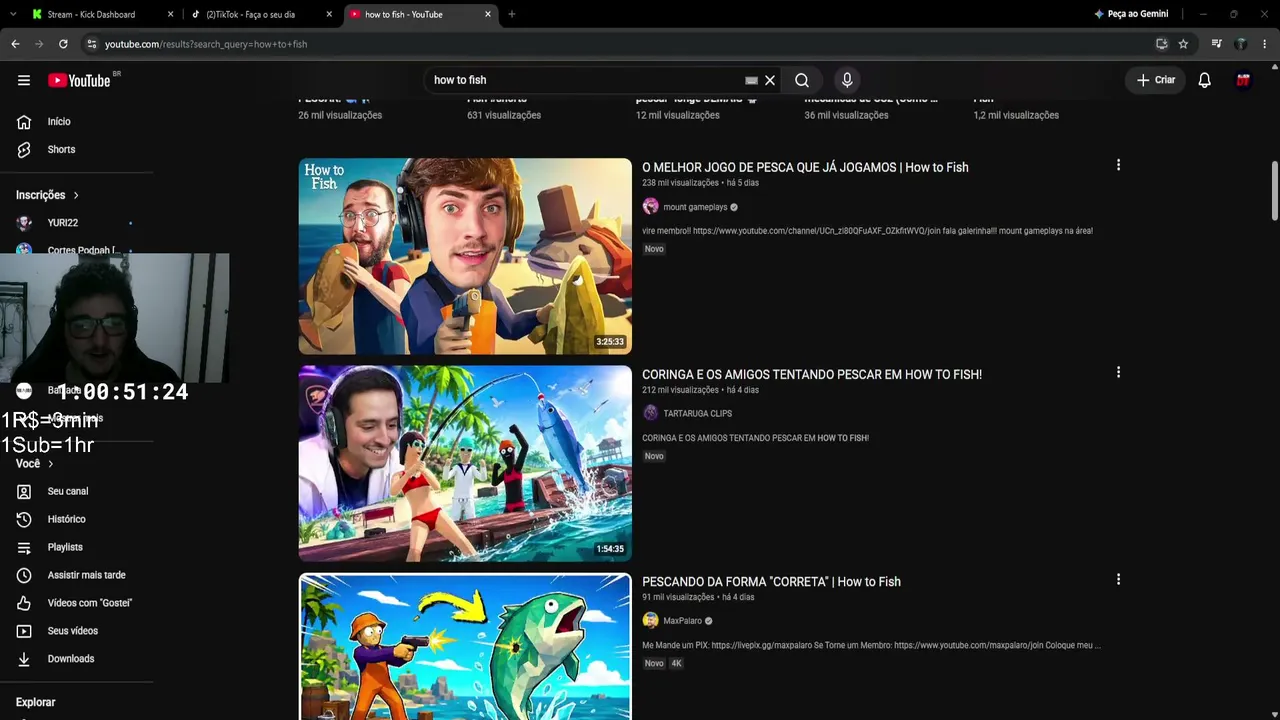Close the how to fish YouTube tab

click(488, 14)
